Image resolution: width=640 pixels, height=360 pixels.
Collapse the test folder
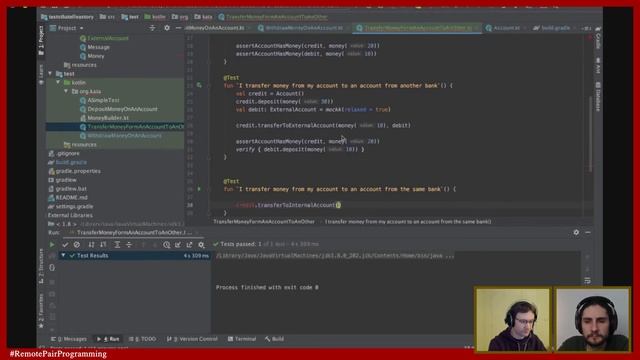click(51, 73)
